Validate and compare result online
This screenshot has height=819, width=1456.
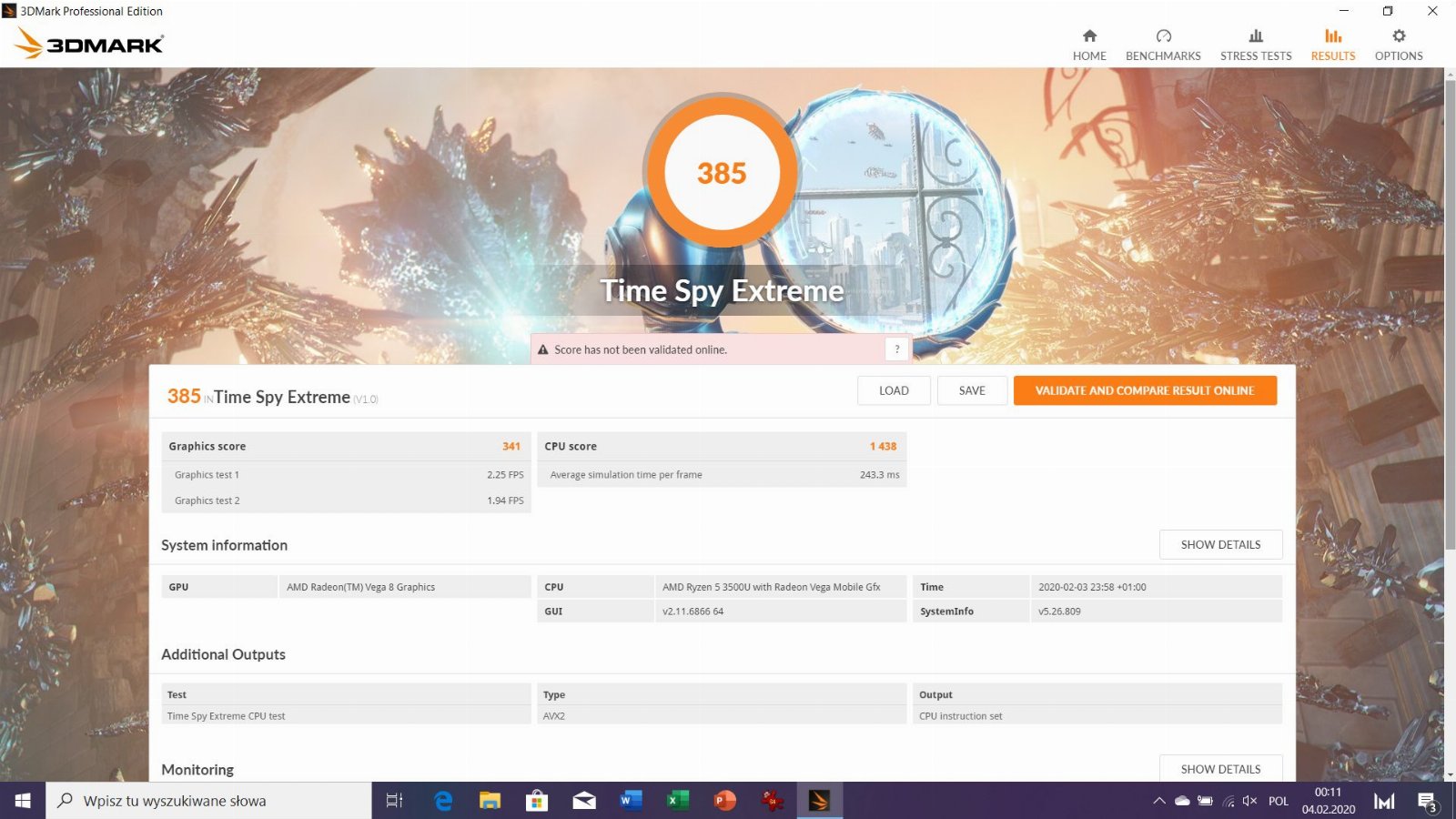click(x=1145, y=390)
